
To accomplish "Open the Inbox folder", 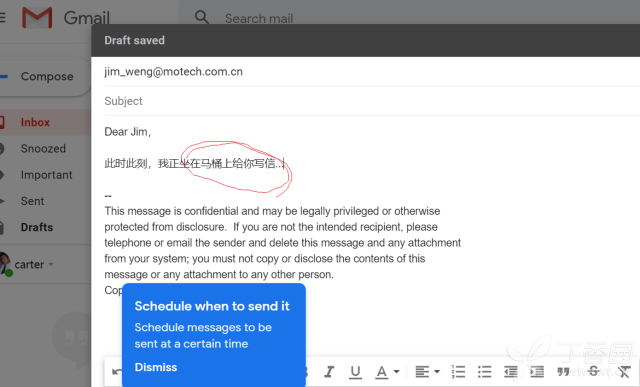I will (x=35, y=122).
